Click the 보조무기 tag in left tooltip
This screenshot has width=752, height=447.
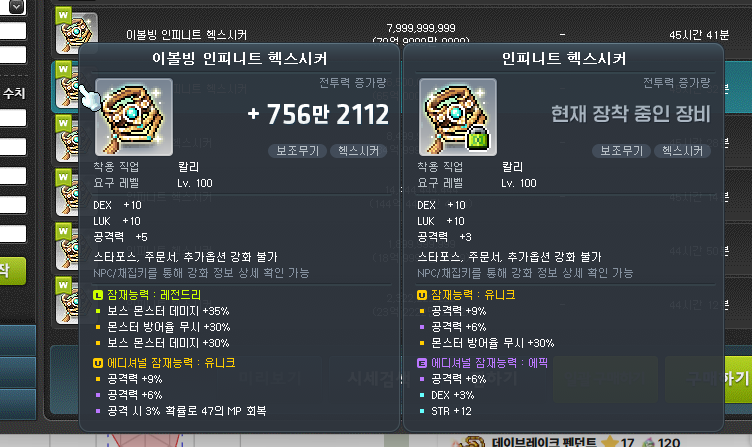click(x=297, y=151)
